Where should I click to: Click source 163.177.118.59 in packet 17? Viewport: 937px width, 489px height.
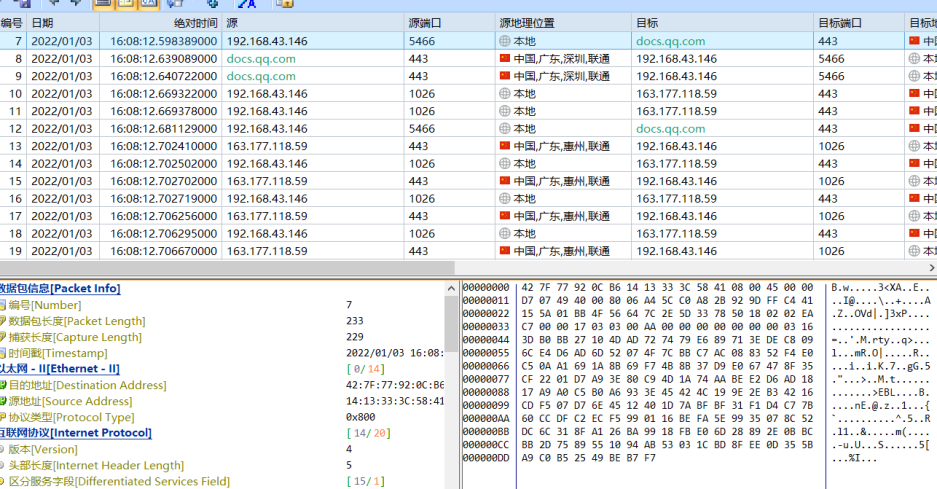pos(267,216)
